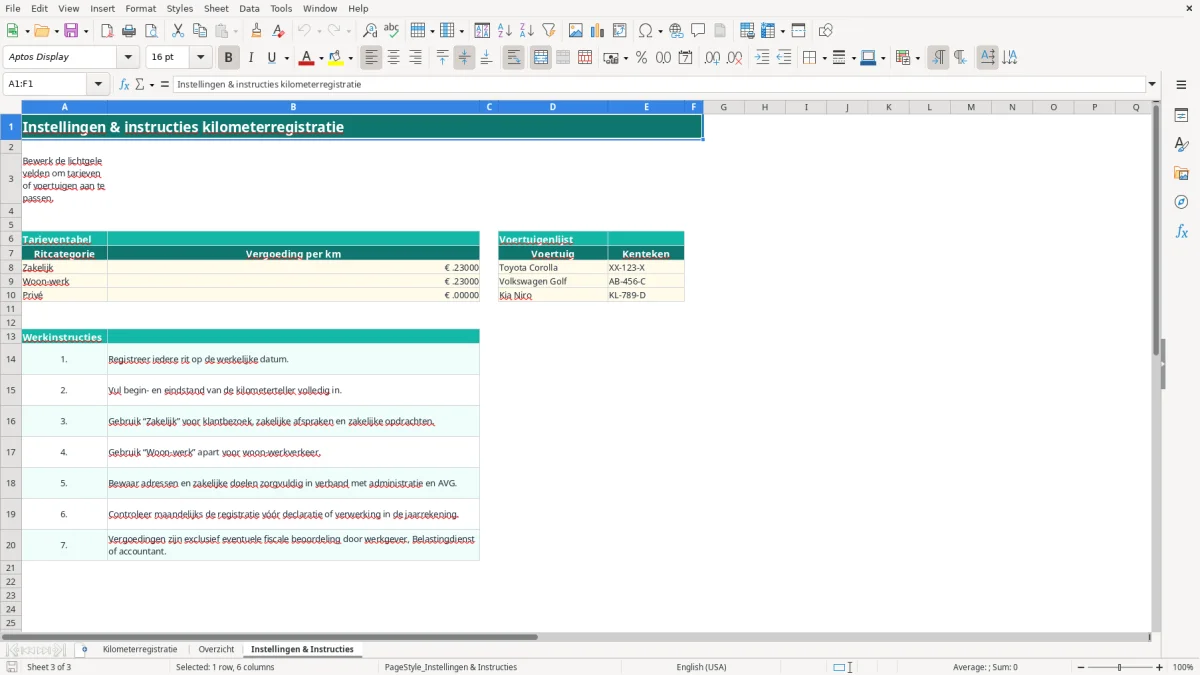Clear direct formatting icon
Image resolution: width=1200 pixels, height=675 pixels.
point(278,31)
